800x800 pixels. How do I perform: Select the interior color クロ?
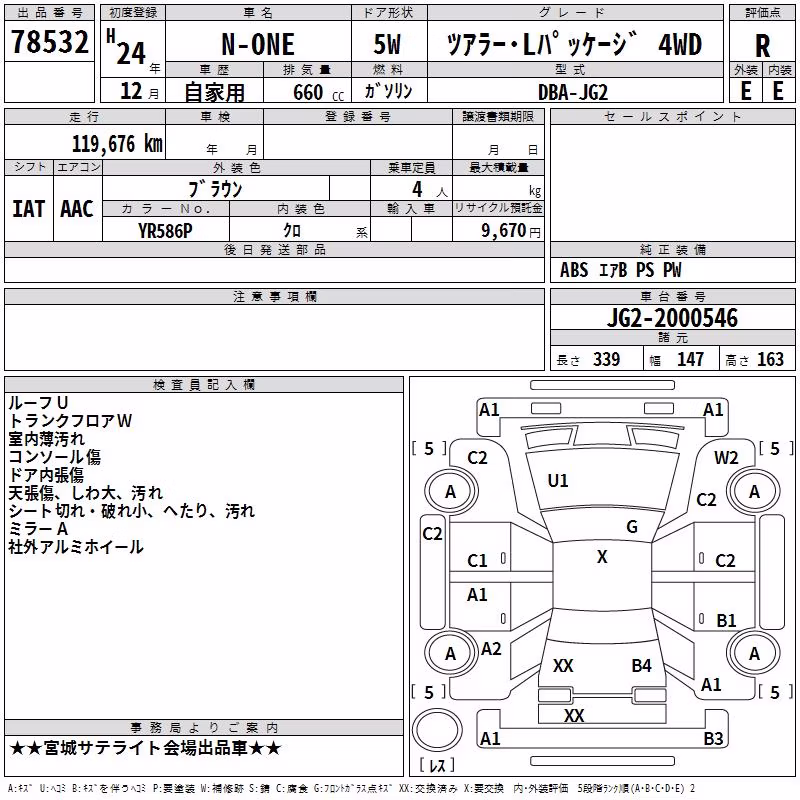point(292,231)
